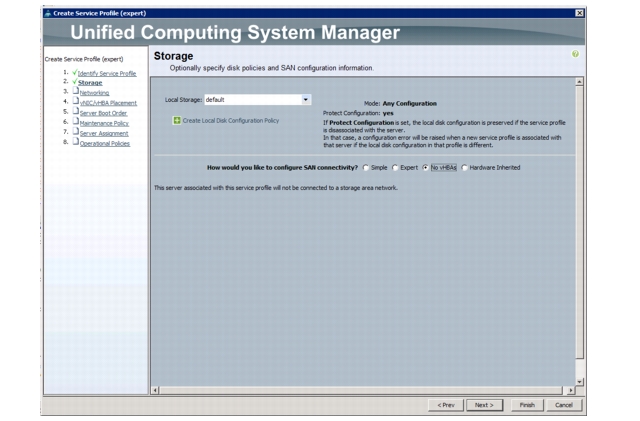The height and width of the screenshot is (421, 640).
Task: Cancel the service profile wizard
Action: [564, 405]
